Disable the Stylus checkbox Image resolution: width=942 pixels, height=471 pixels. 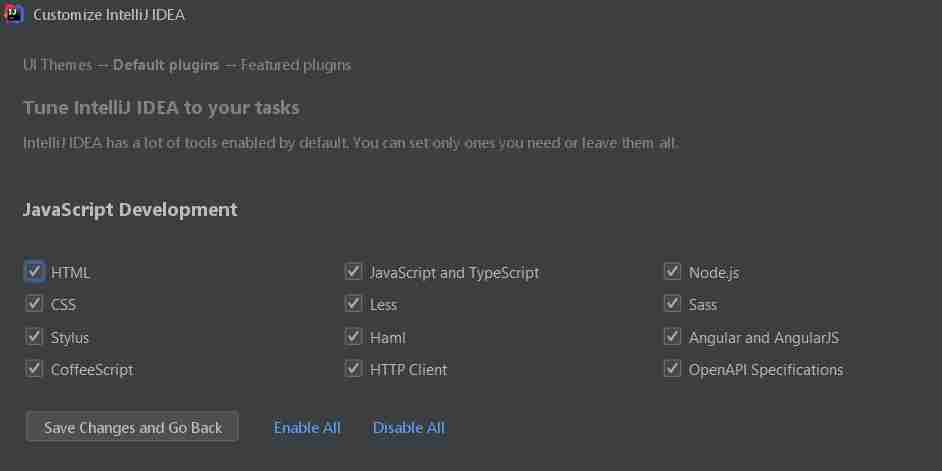pyautogui.click(x=35, y=336)
